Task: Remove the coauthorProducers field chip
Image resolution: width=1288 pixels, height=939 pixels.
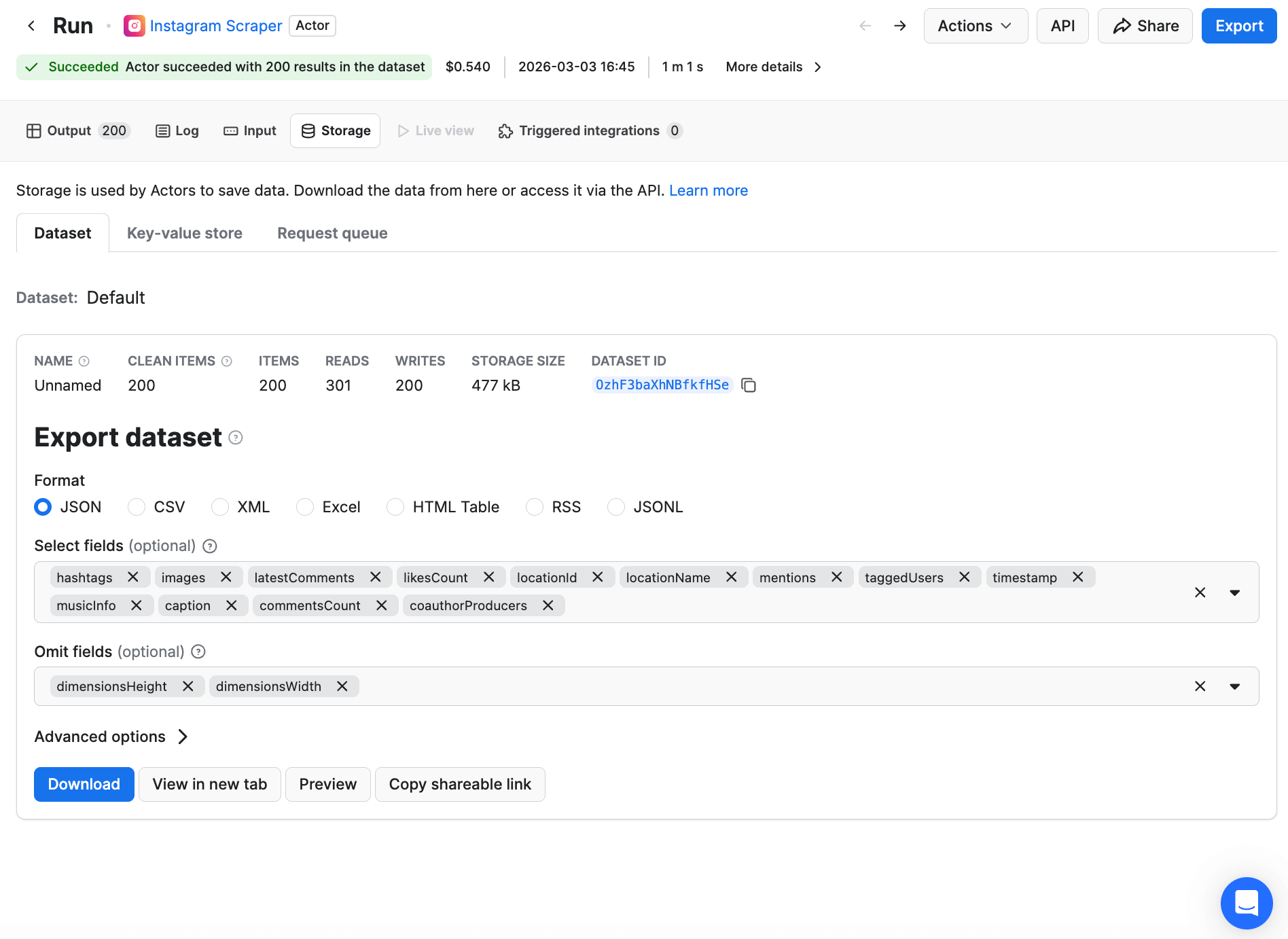Action: pyautogui.click(x=548, y=605)
